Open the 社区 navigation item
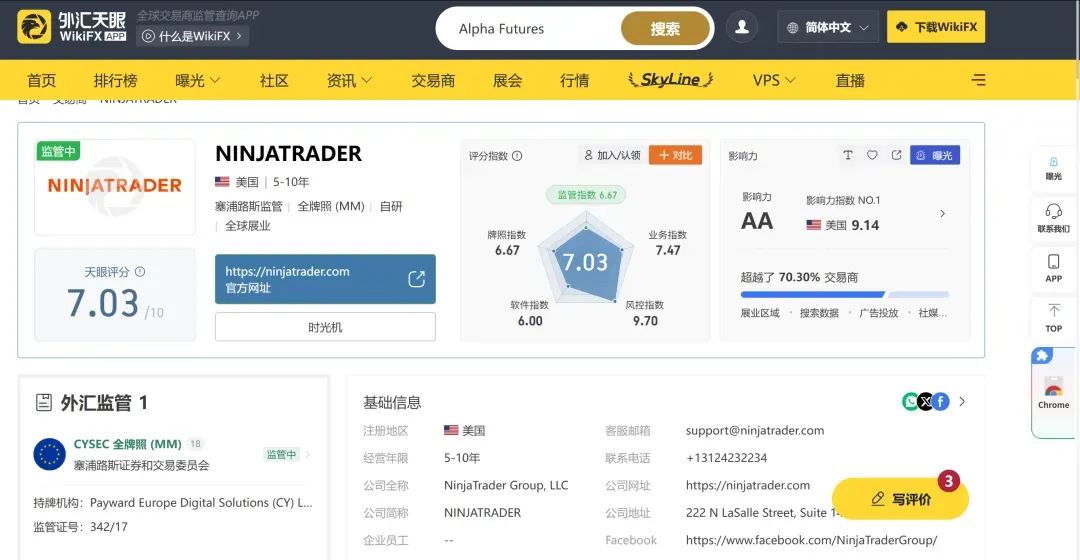Image resolution: width=1080 pixels, height=560 pixels. (274, 81)
